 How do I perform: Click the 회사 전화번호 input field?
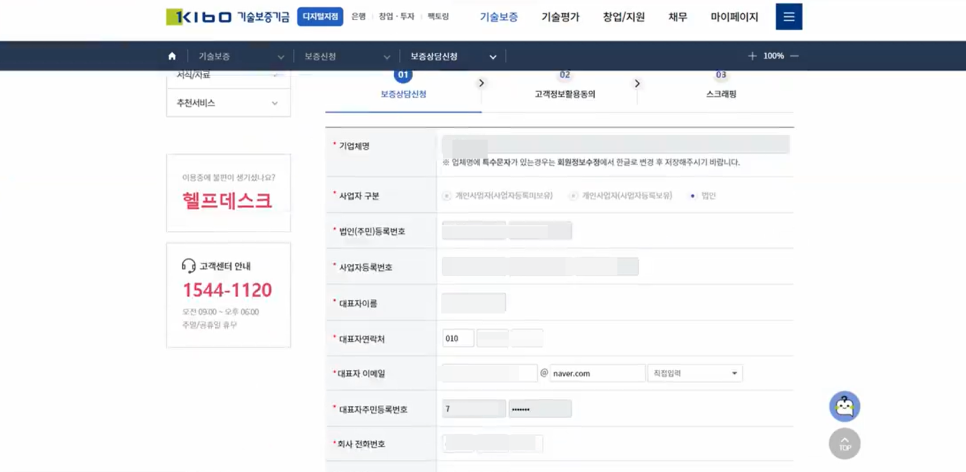point(493,444)
